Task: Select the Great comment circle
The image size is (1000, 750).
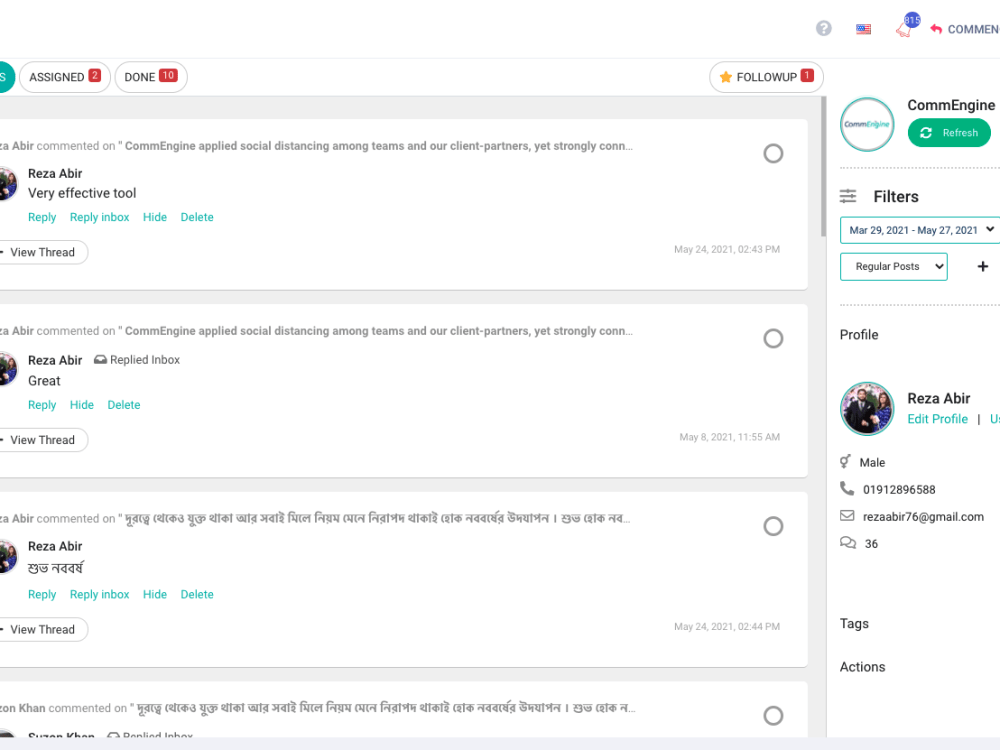Action: pos(773,339)
